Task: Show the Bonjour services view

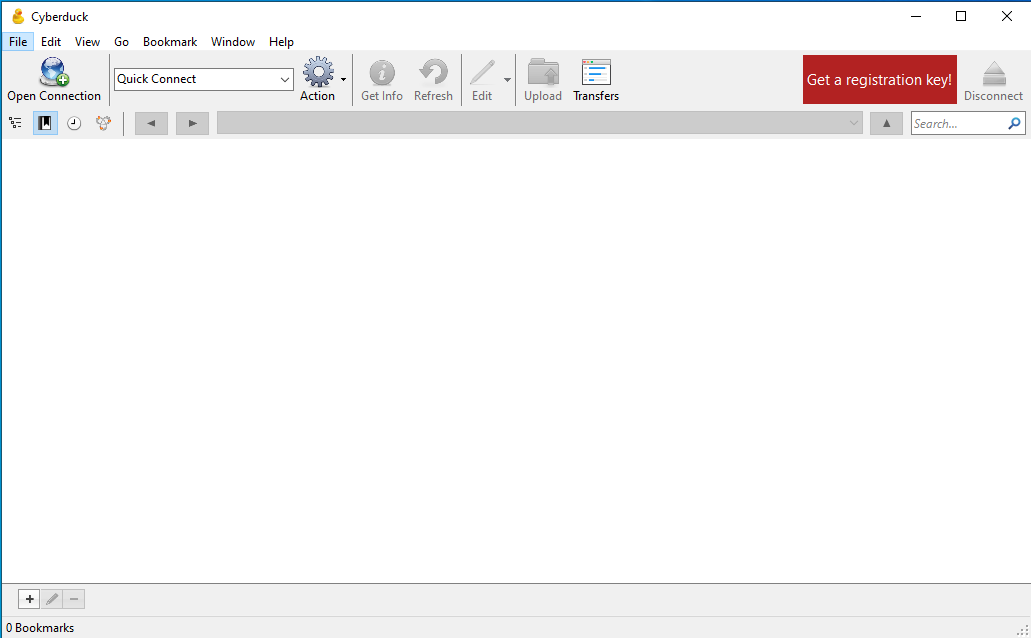Action: pyautogui.click(x=103, y=123)
